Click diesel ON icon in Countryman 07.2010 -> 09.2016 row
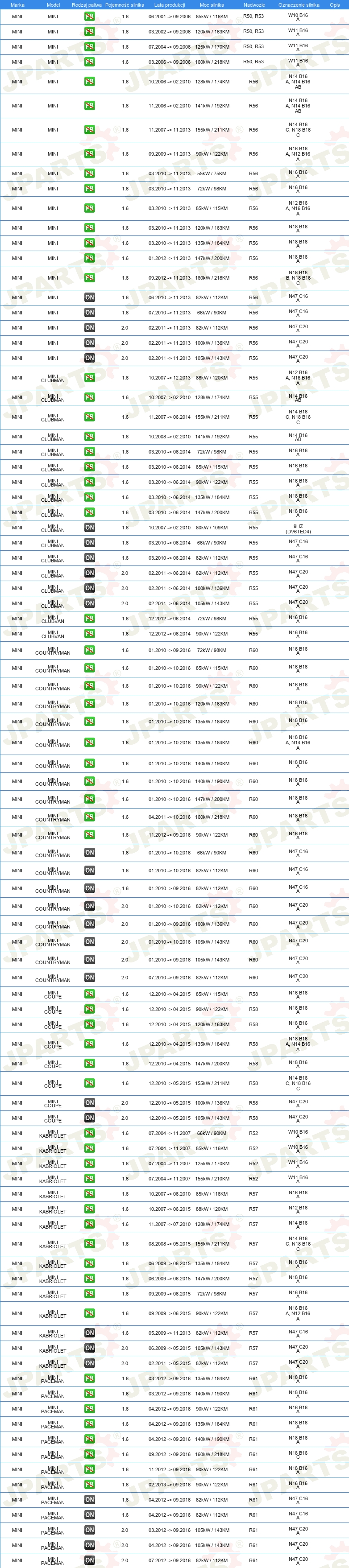This screenshot has width=349, height=1568. click(90, 978)
